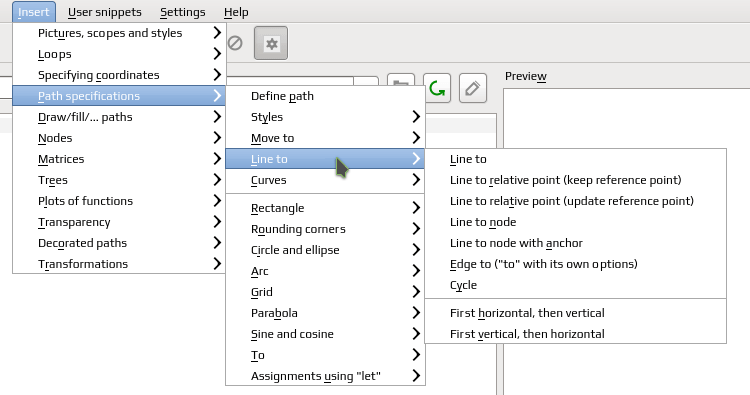This screenshot has width=750, height=395.
Task: Open the Parabola submenu
Action: [x=325, y=313]
